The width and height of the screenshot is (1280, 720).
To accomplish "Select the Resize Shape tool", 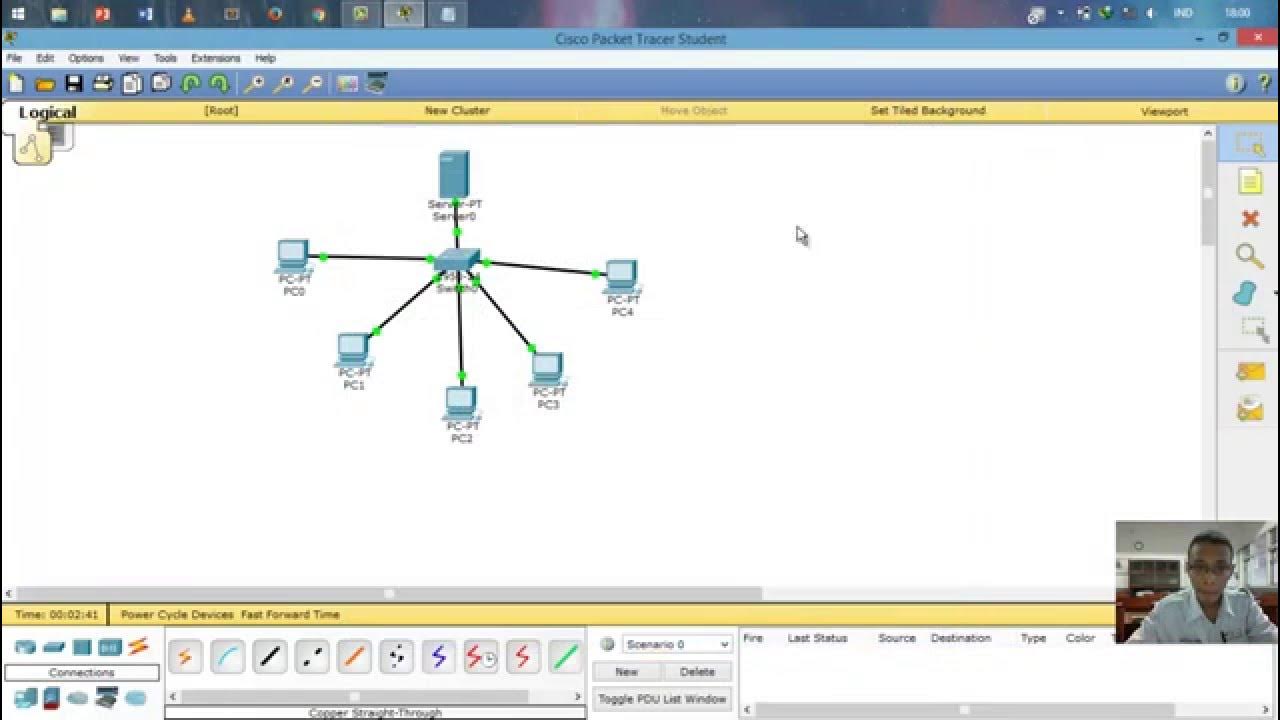I will click(x=1253, y=329).
